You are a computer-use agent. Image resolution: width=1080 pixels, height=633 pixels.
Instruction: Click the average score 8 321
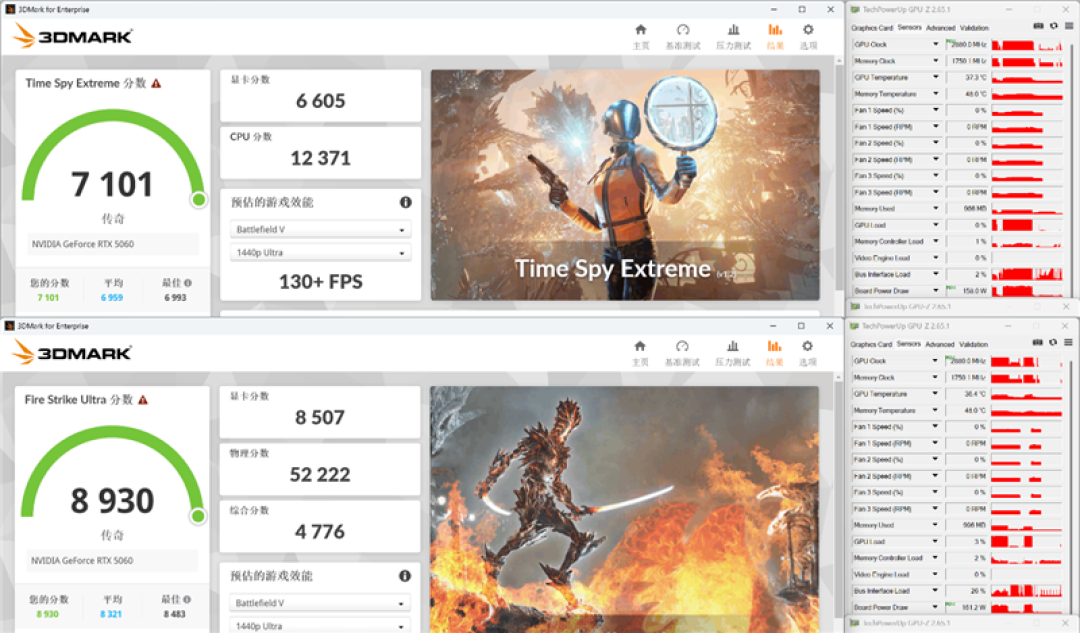coord(112,614)
